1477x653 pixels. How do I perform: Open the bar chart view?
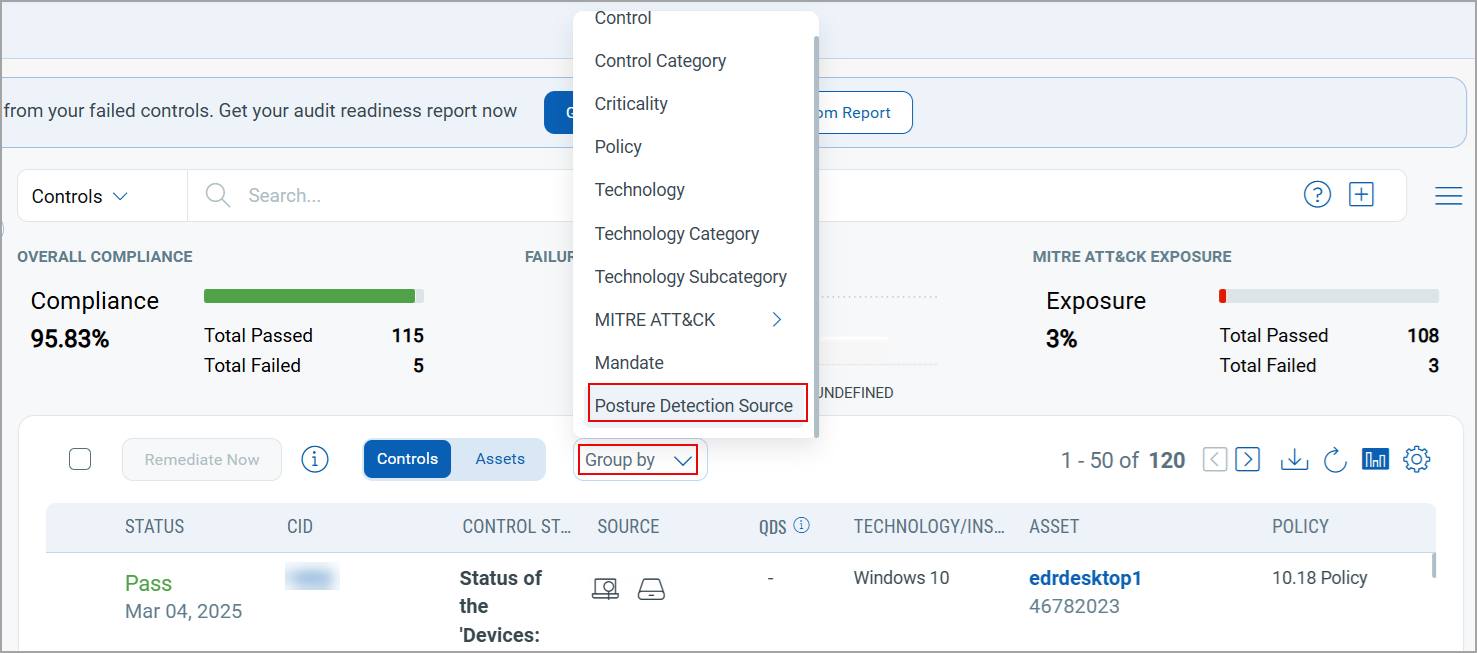point(1375,459)
